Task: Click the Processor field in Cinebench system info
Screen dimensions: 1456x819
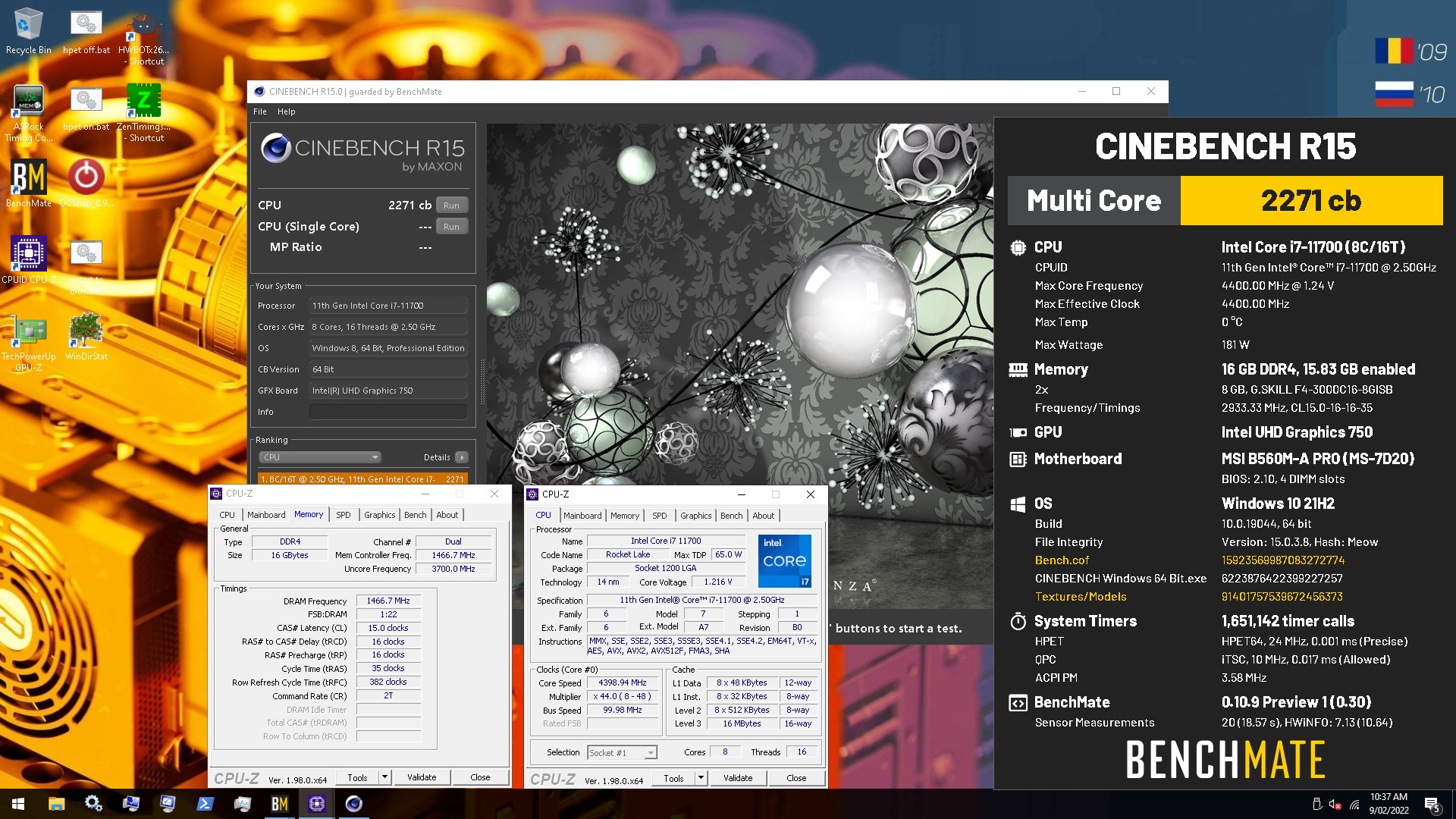Action: pos(388,306)
